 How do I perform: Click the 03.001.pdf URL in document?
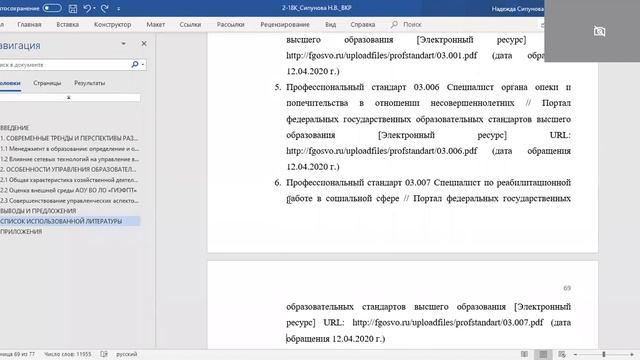coord(381,56)
